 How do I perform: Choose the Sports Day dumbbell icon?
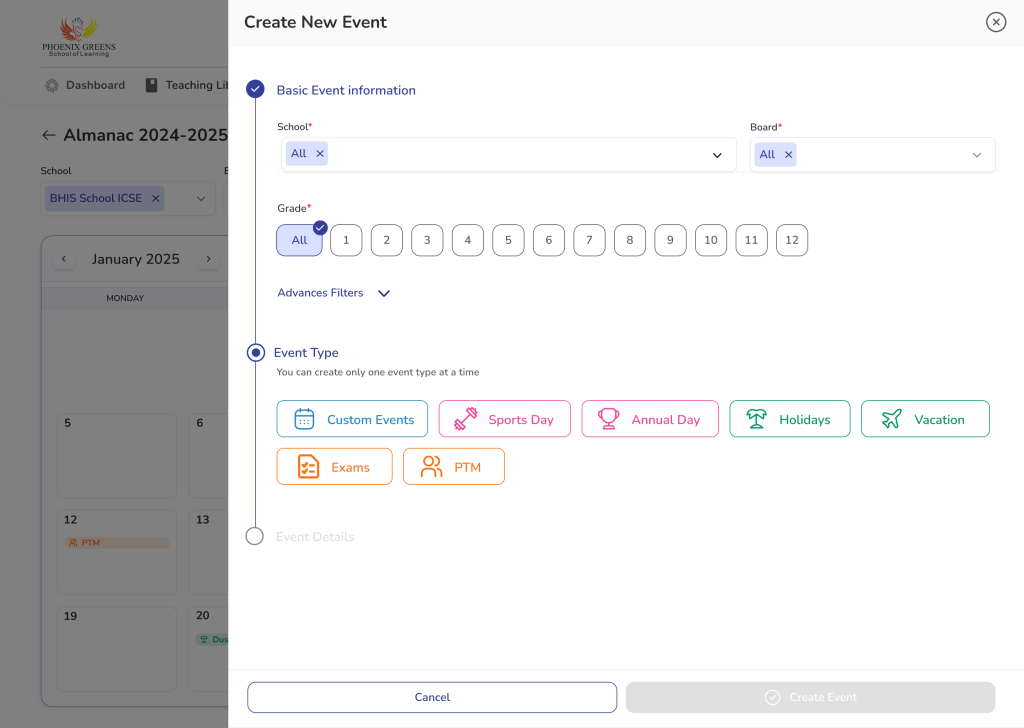coord(466,419)
